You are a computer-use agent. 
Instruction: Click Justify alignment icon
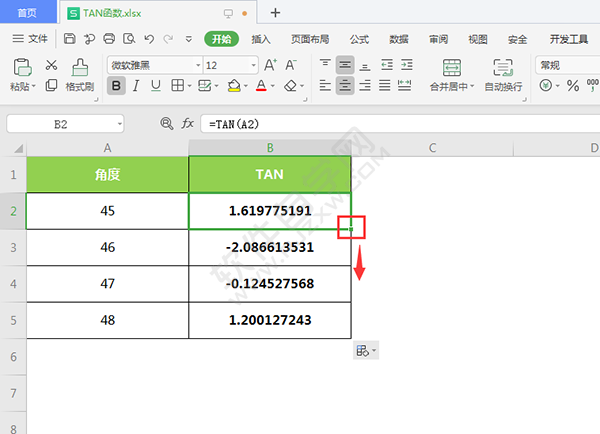tap(385, 85)
